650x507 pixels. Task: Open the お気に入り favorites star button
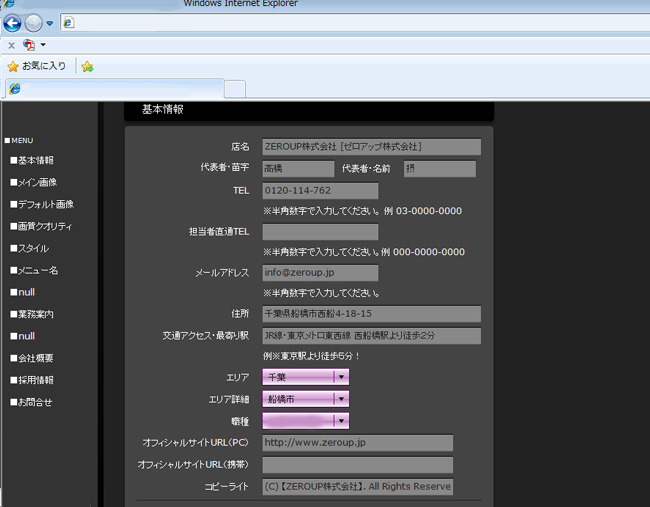point(37,66)
